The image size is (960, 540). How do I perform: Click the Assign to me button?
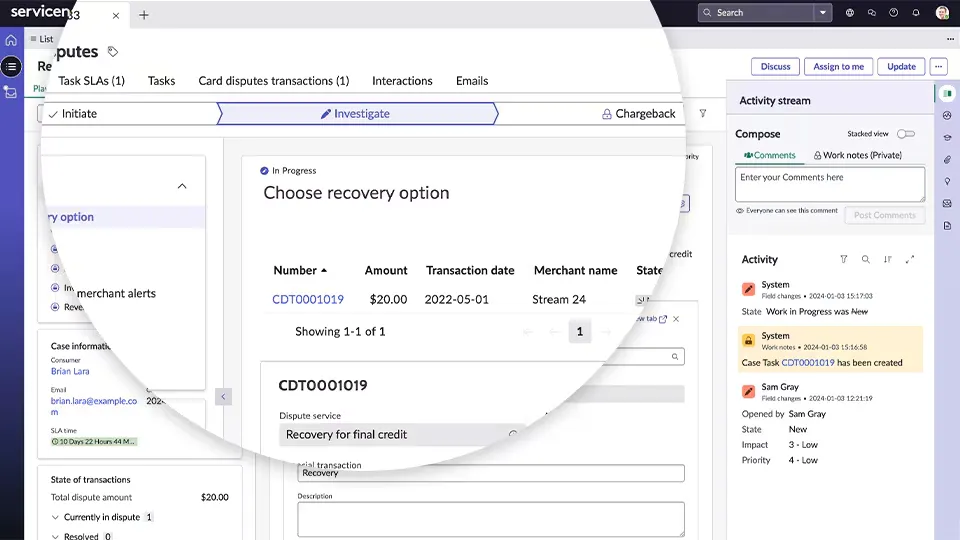click(838, 66)
